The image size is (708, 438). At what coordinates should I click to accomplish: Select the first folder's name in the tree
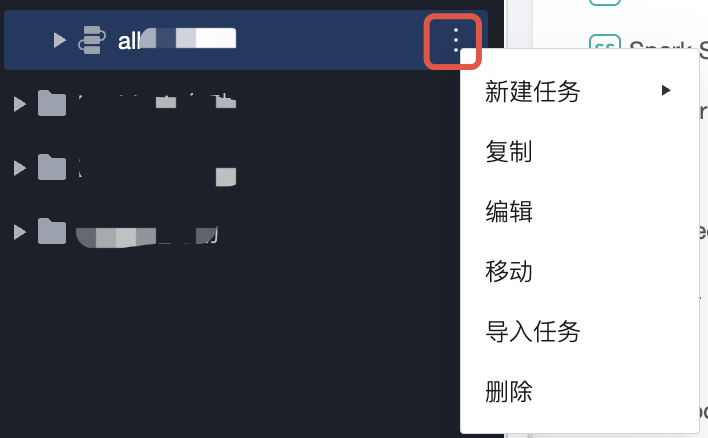[157, 102]
